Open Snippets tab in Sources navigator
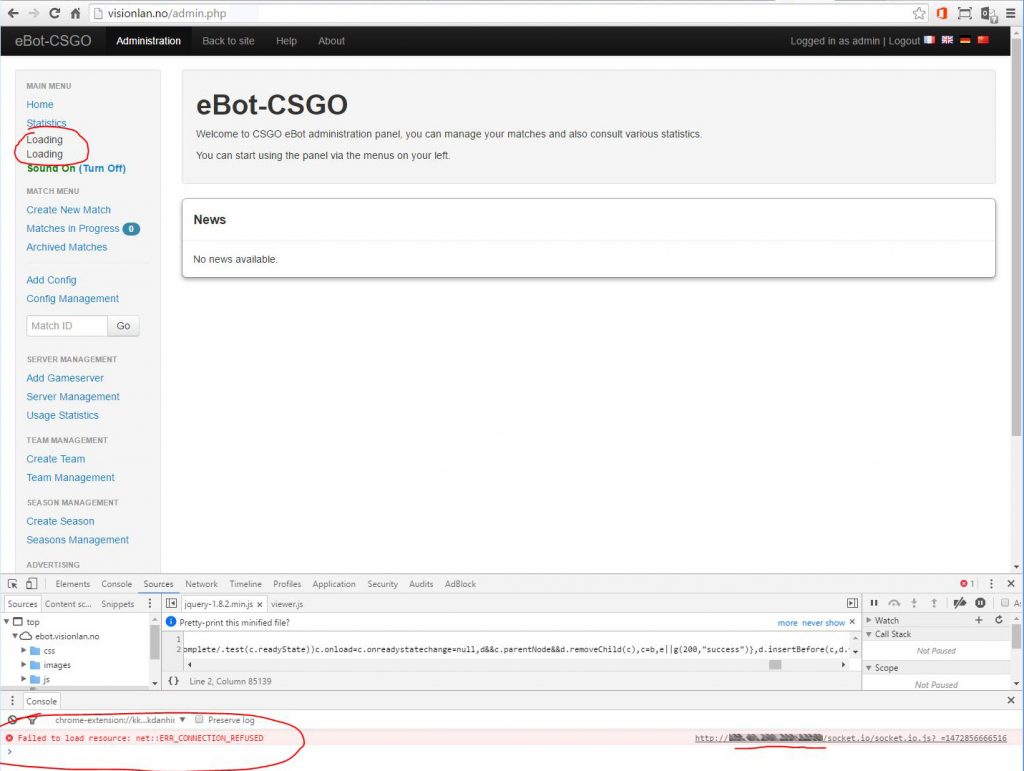The height and width of the screenshot is (771, 1024). (x=118, y=604)
